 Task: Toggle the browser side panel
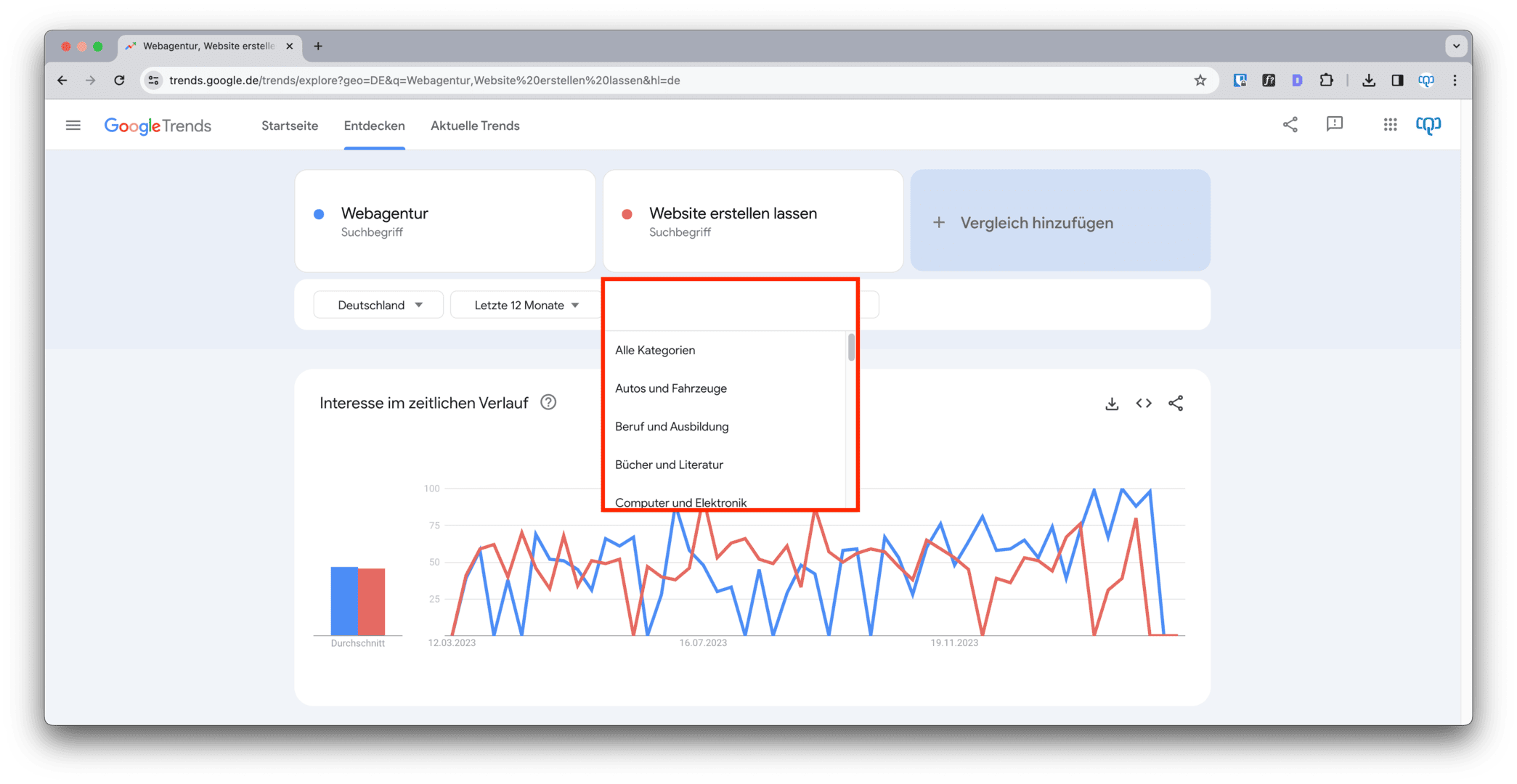point(1397,81)
